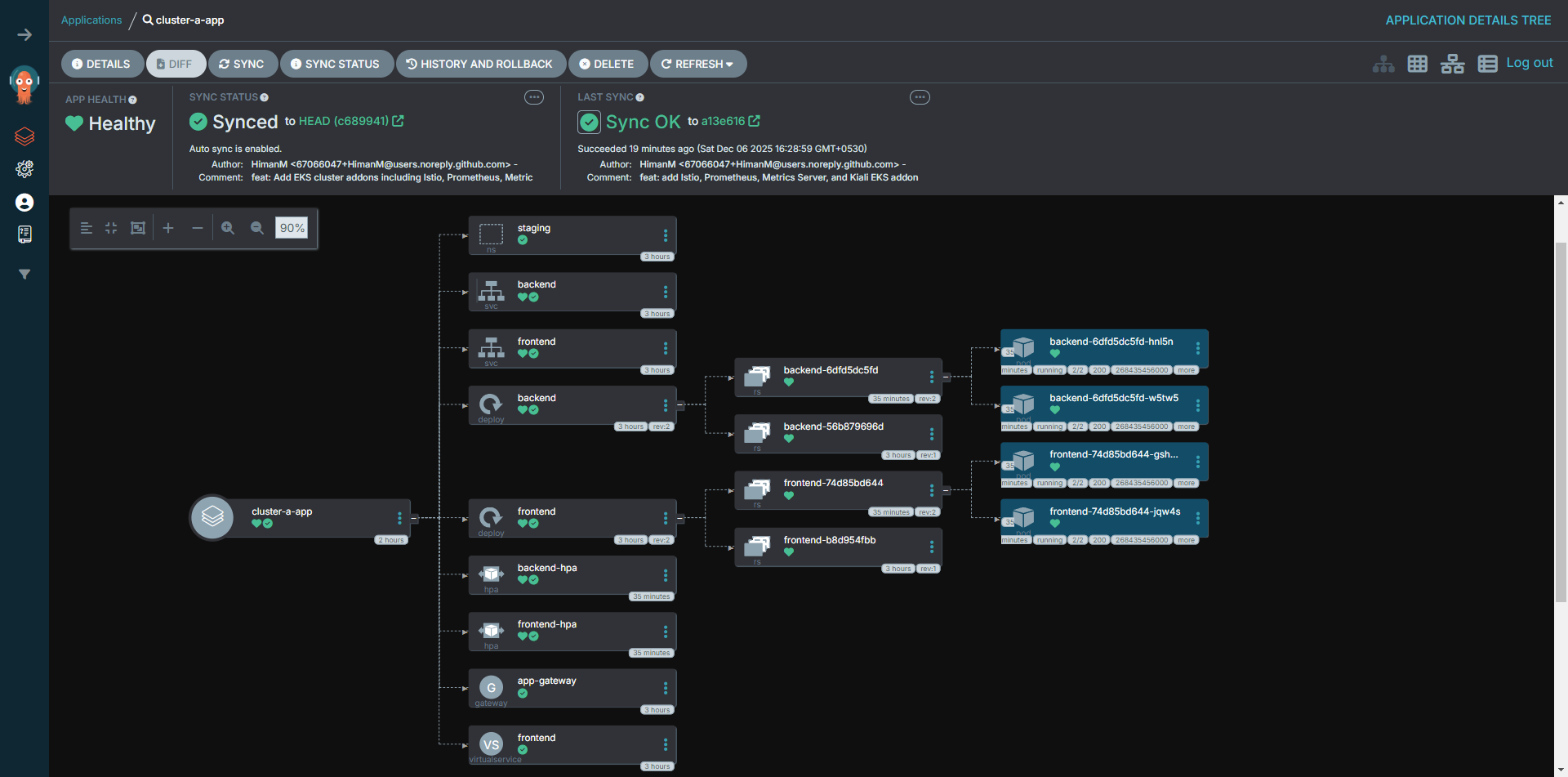
Task: Click the HISTORY AND ROLLBACK button
Action: pyautogui.click(x=480, y=64)
